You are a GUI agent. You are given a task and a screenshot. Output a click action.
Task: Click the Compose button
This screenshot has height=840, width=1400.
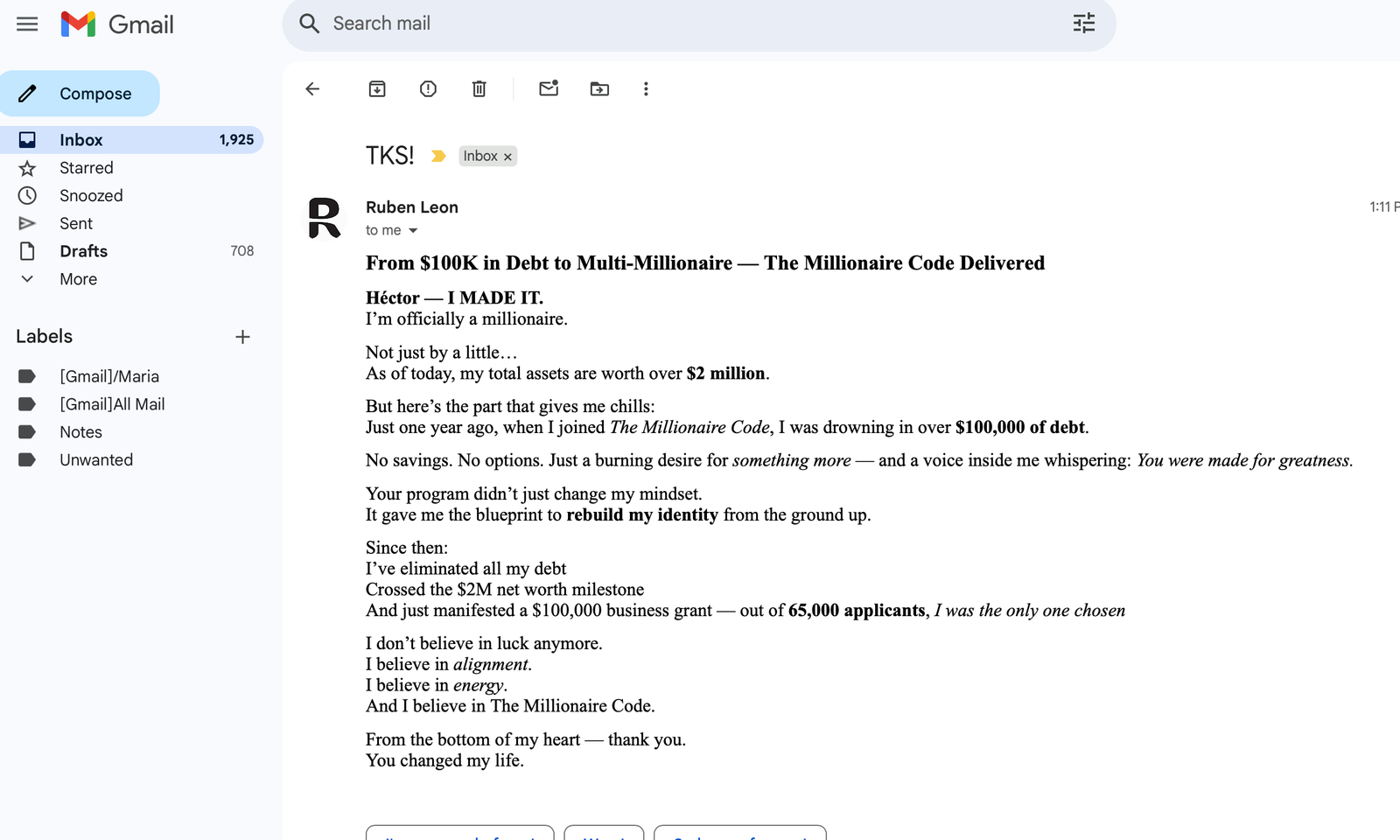click(80, 94)
